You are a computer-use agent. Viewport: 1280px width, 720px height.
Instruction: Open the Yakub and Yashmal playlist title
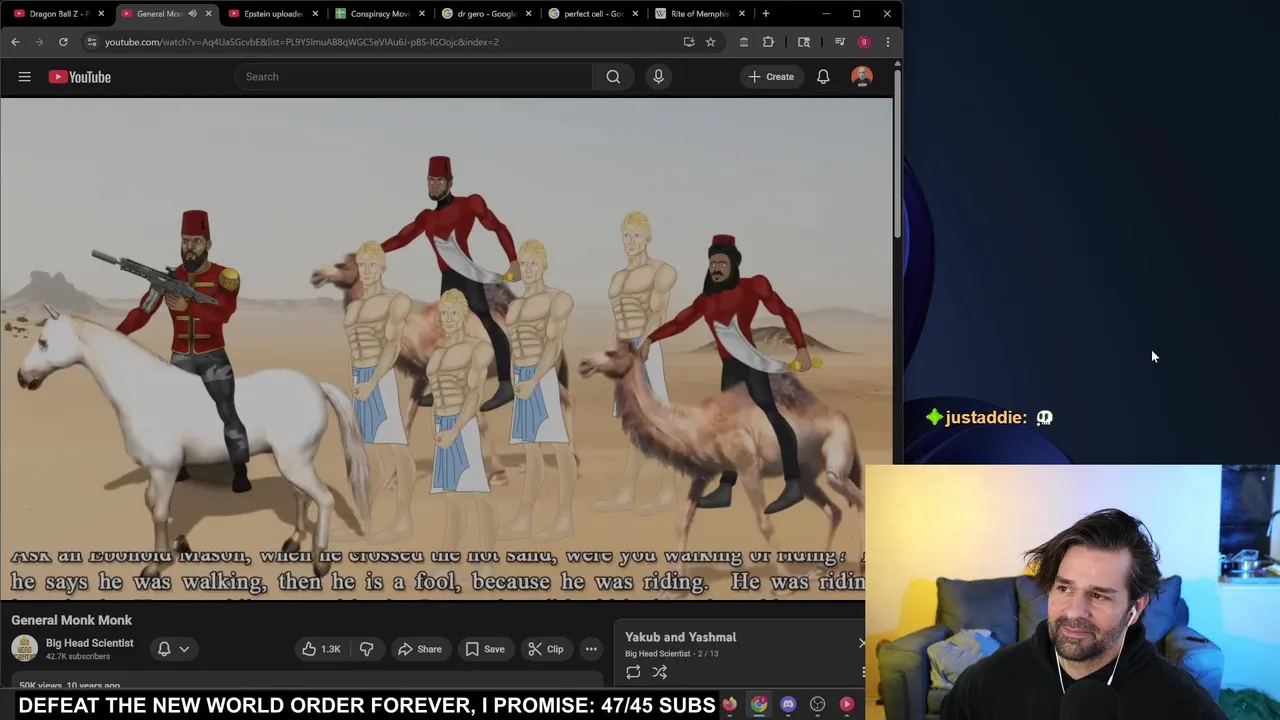[x=680, y=637]
